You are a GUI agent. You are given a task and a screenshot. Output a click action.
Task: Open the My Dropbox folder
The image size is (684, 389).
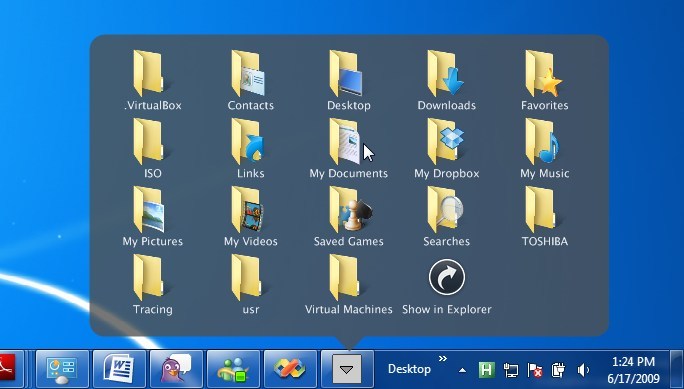click(x=446, y=147)
